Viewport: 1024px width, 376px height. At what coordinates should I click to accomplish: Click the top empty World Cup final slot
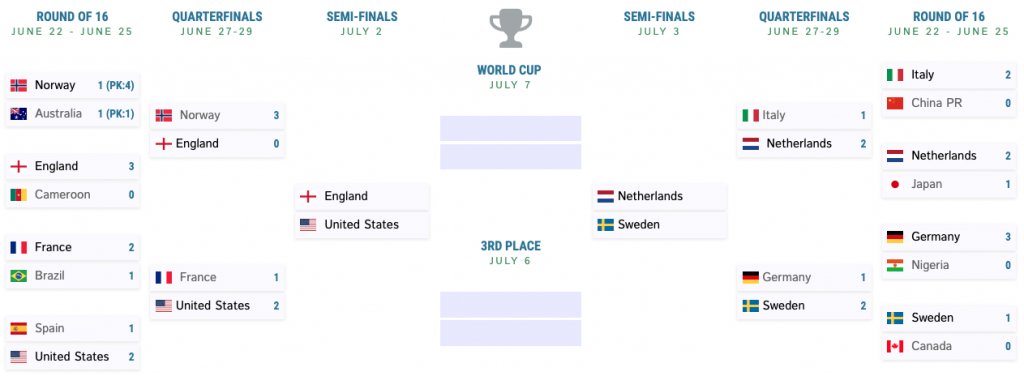click(510, 129)
